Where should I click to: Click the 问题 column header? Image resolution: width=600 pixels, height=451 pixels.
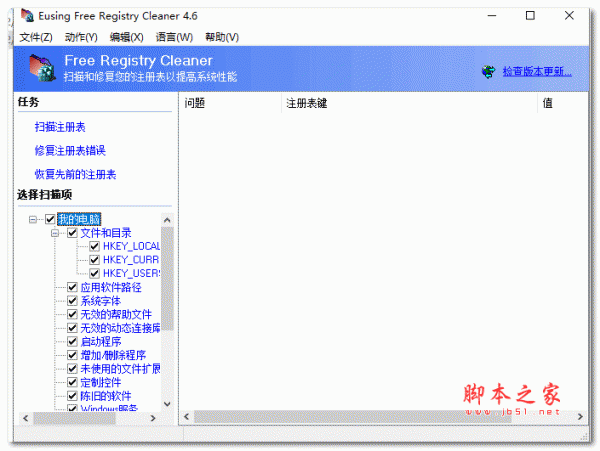click(230, 103)
